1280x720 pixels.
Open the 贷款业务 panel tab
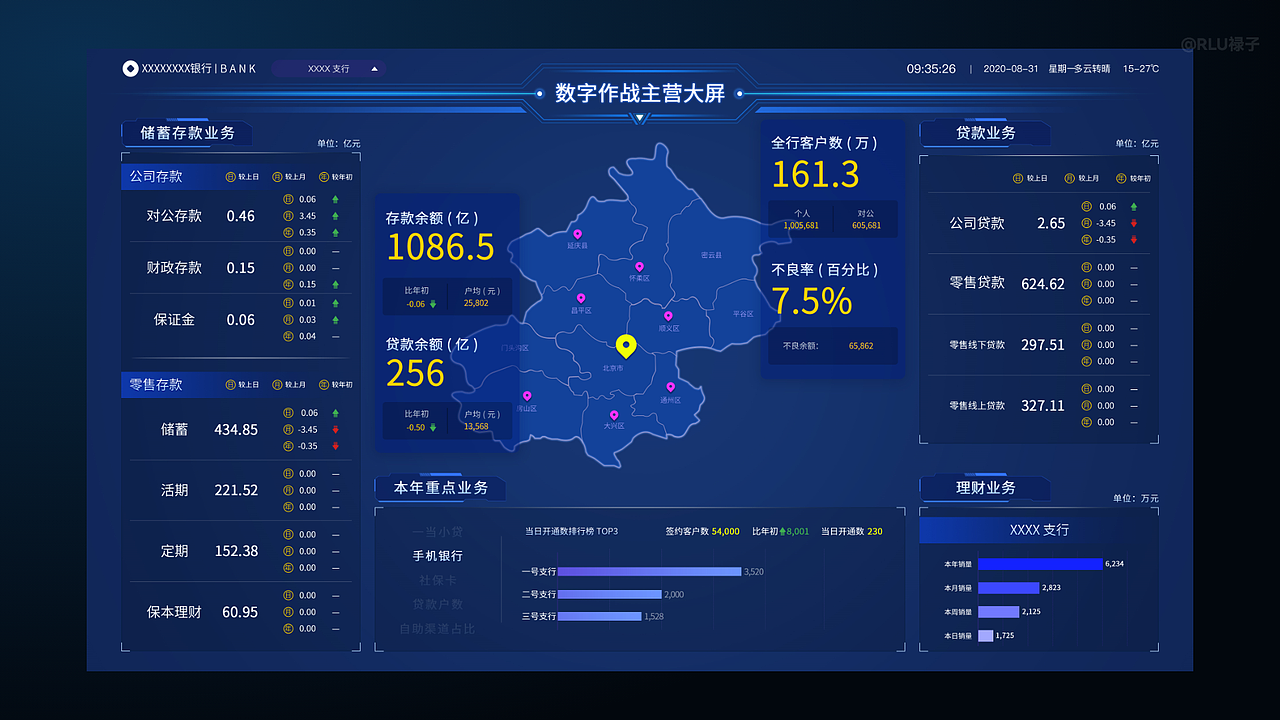[x=985, y=133]
